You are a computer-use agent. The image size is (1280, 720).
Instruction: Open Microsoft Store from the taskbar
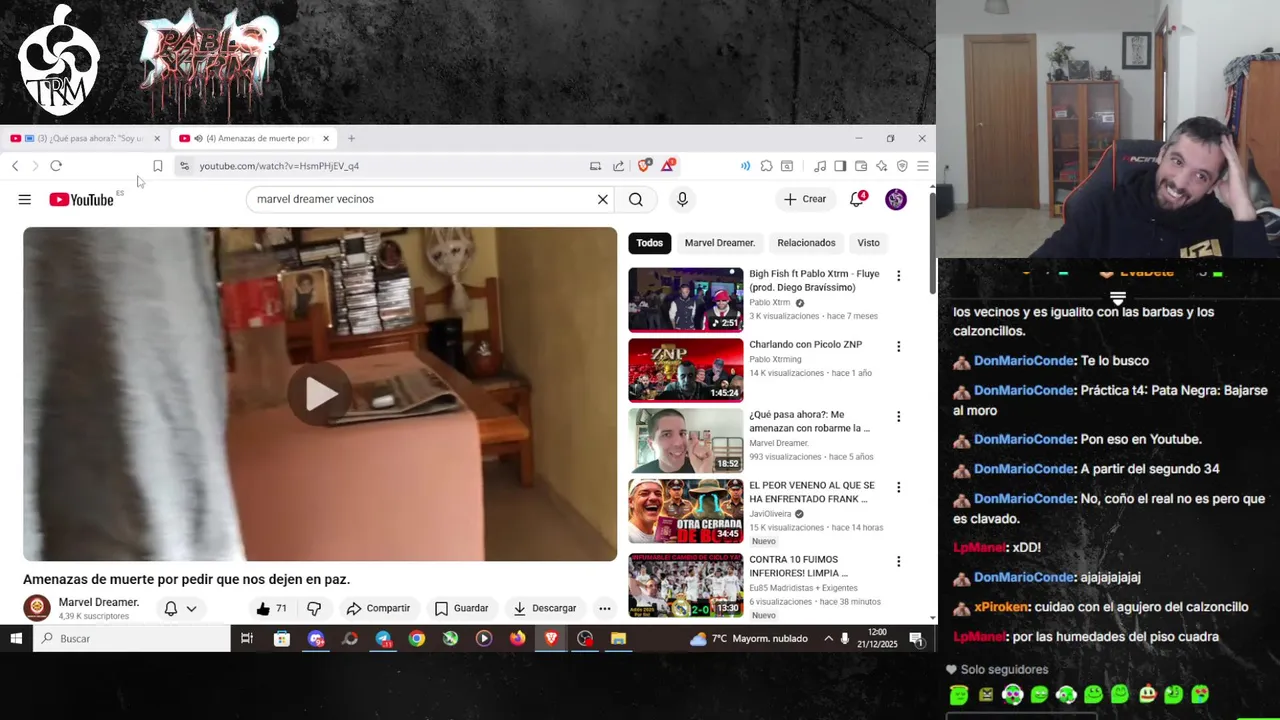(x=282, y=638)
